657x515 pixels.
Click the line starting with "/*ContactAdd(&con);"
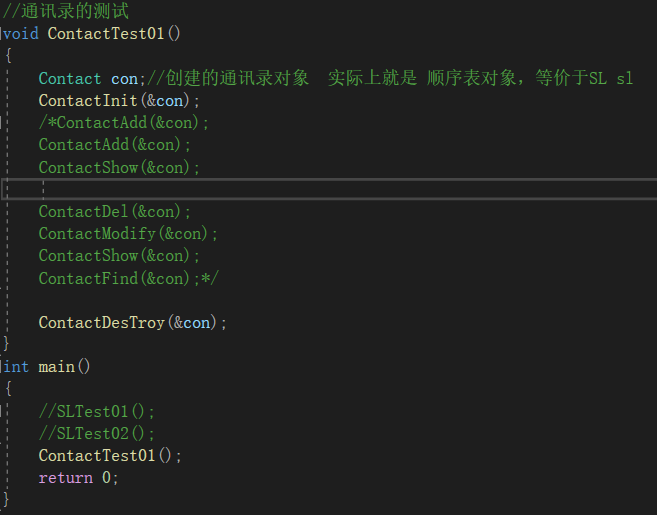[124, 123]
